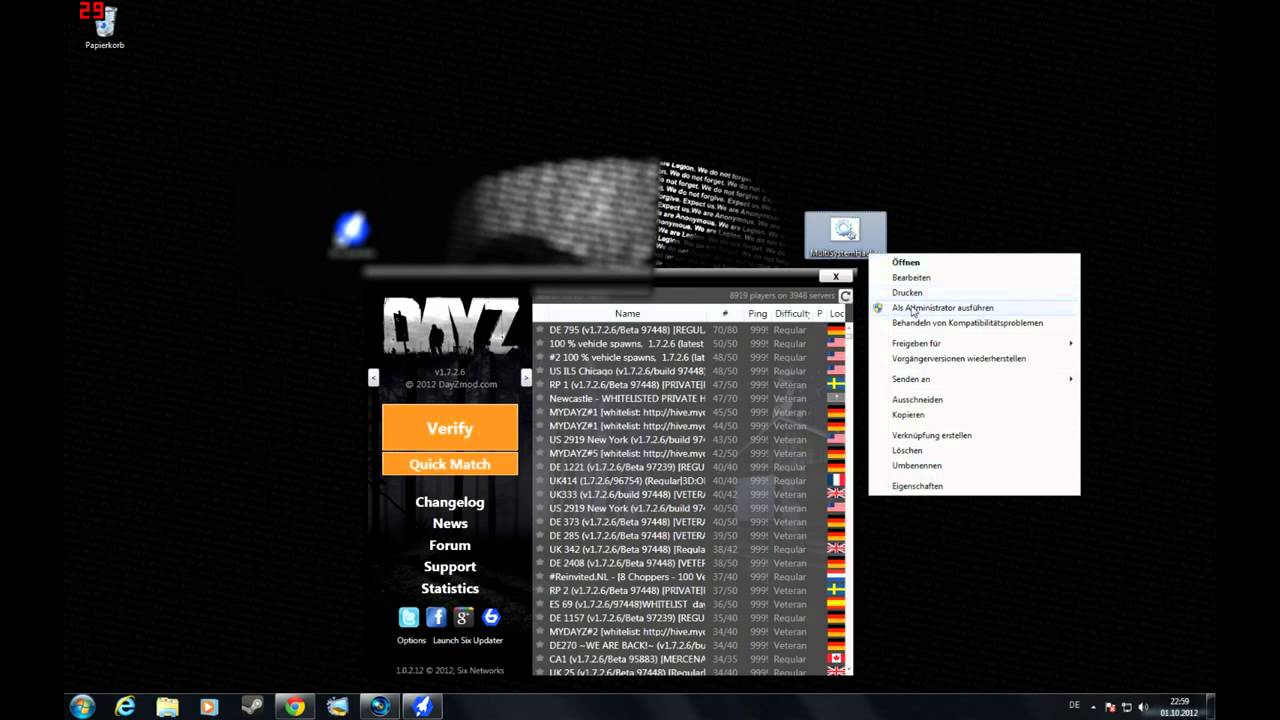This screenshot has height=720, width=1280.
Task: Open the Windows Start menu
Action: pos(82,706)
